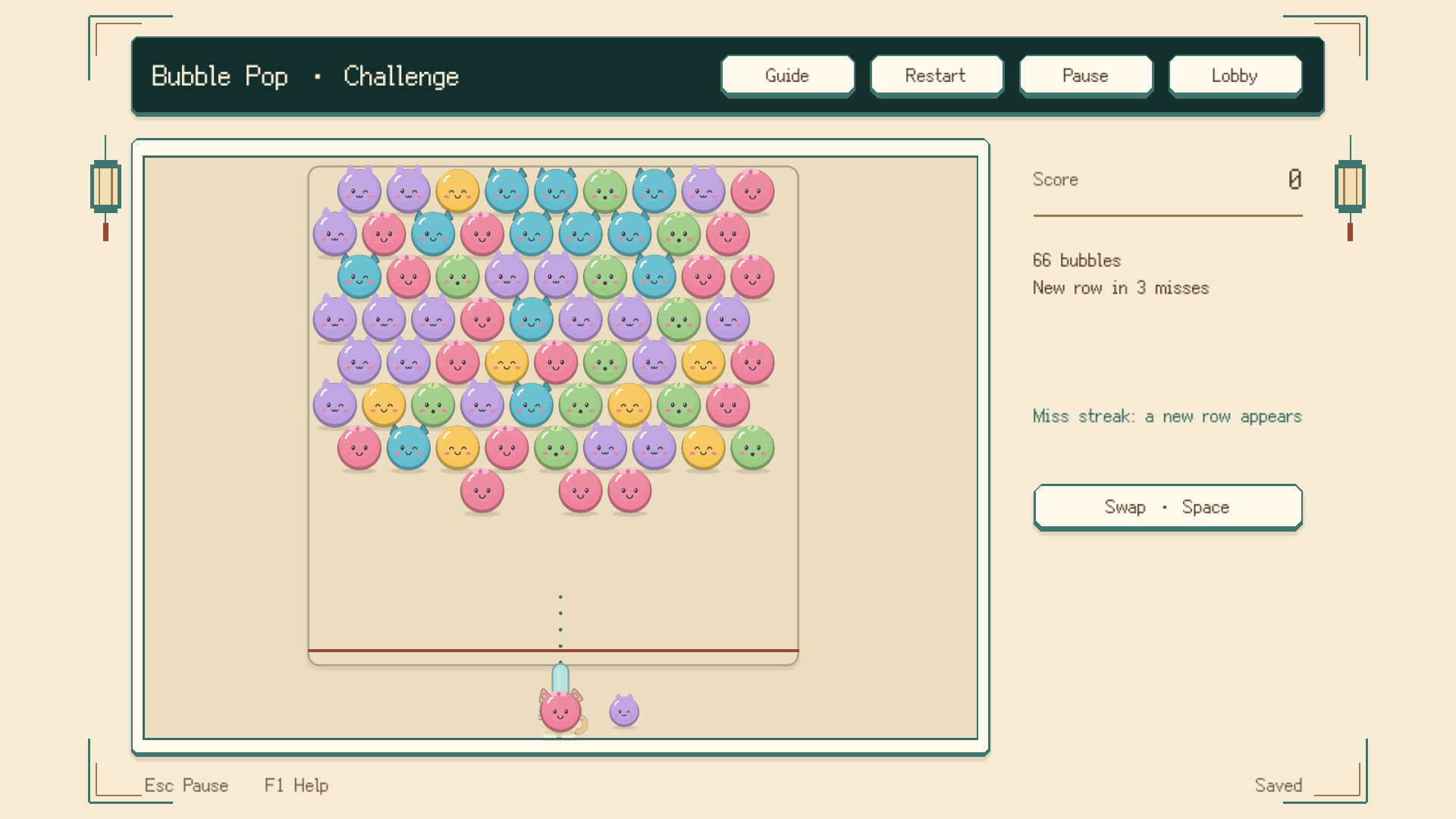
Task: Click the Swap · Space button
Action: [1168, 507]
